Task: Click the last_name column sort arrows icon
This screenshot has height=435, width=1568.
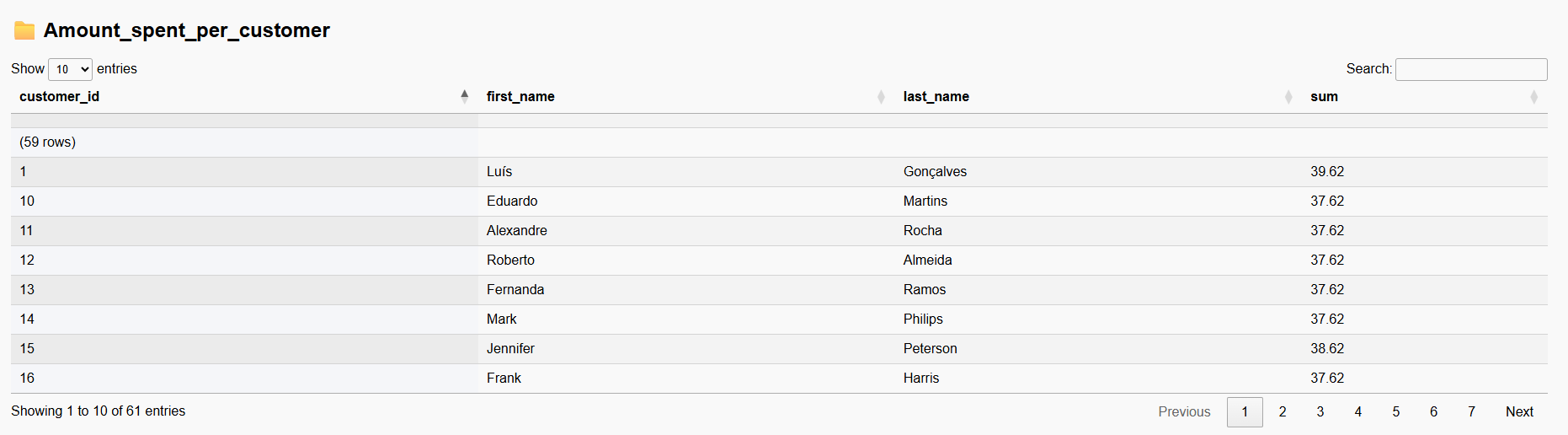Action: coord(1288,96)
